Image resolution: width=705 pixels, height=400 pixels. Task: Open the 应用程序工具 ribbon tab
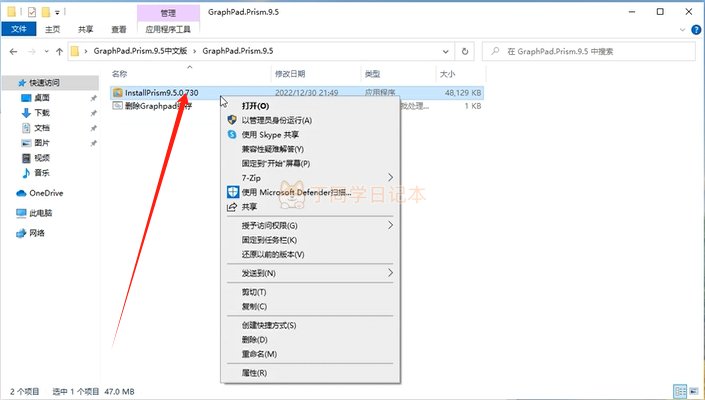click(x=168, y=29)
